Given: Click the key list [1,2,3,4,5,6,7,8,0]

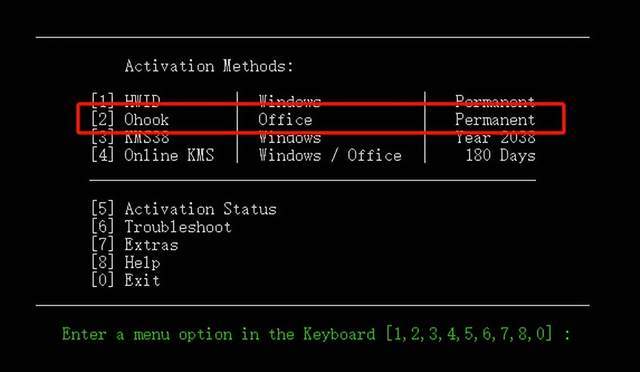Looking at the screenshot, I should 469,334.
